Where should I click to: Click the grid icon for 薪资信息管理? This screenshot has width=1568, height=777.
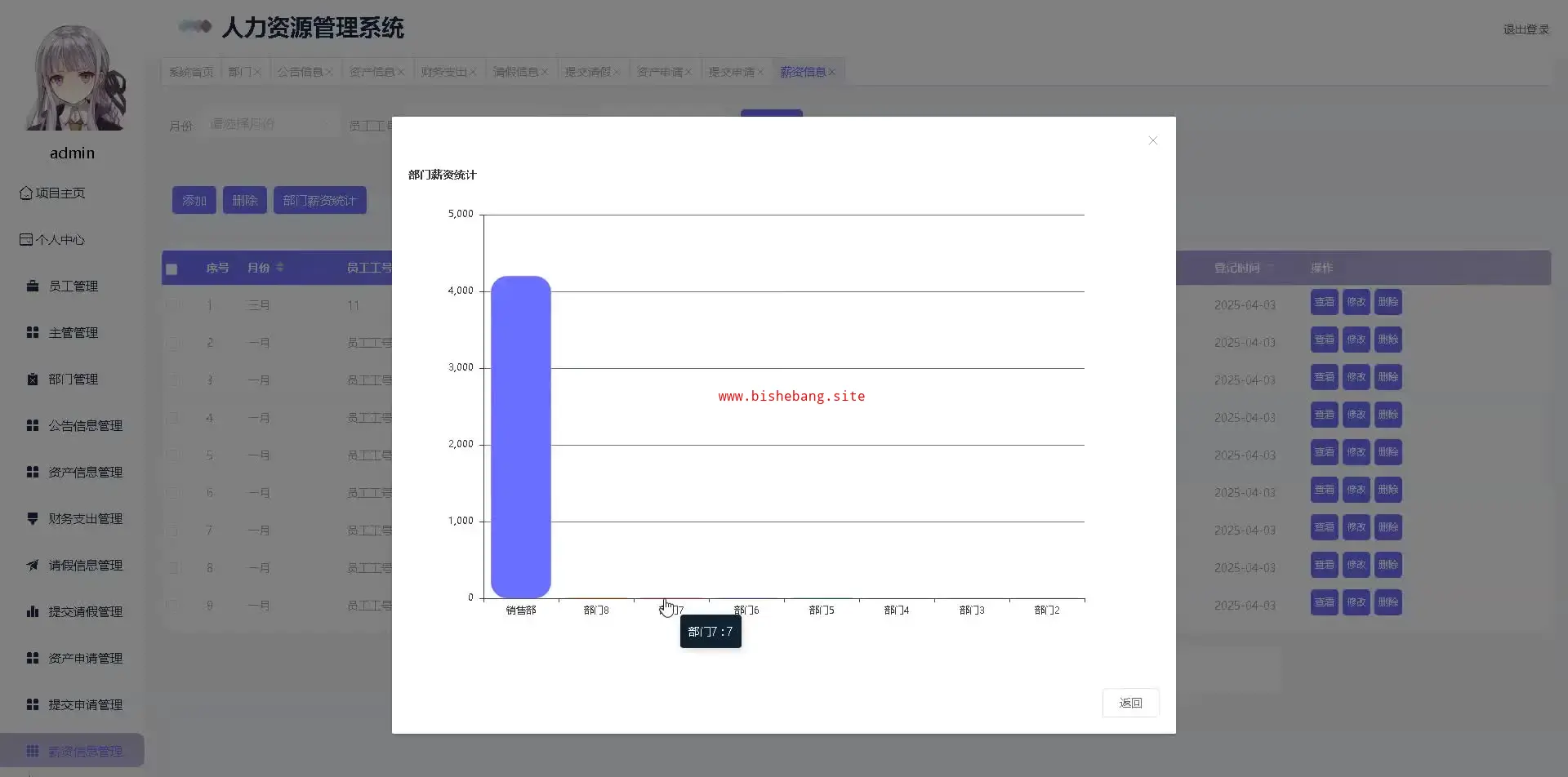tap(33, 751)
